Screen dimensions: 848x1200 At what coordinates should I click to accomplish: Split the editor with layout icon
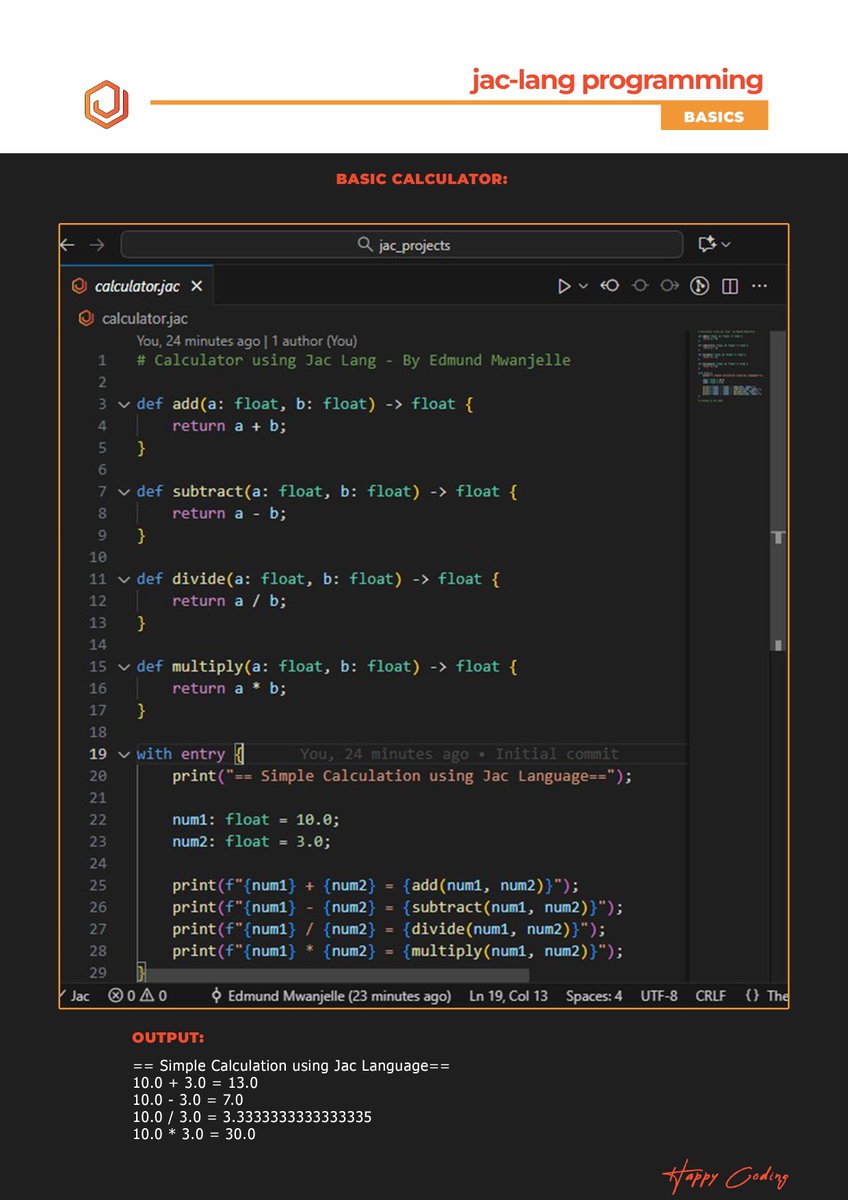730,286
